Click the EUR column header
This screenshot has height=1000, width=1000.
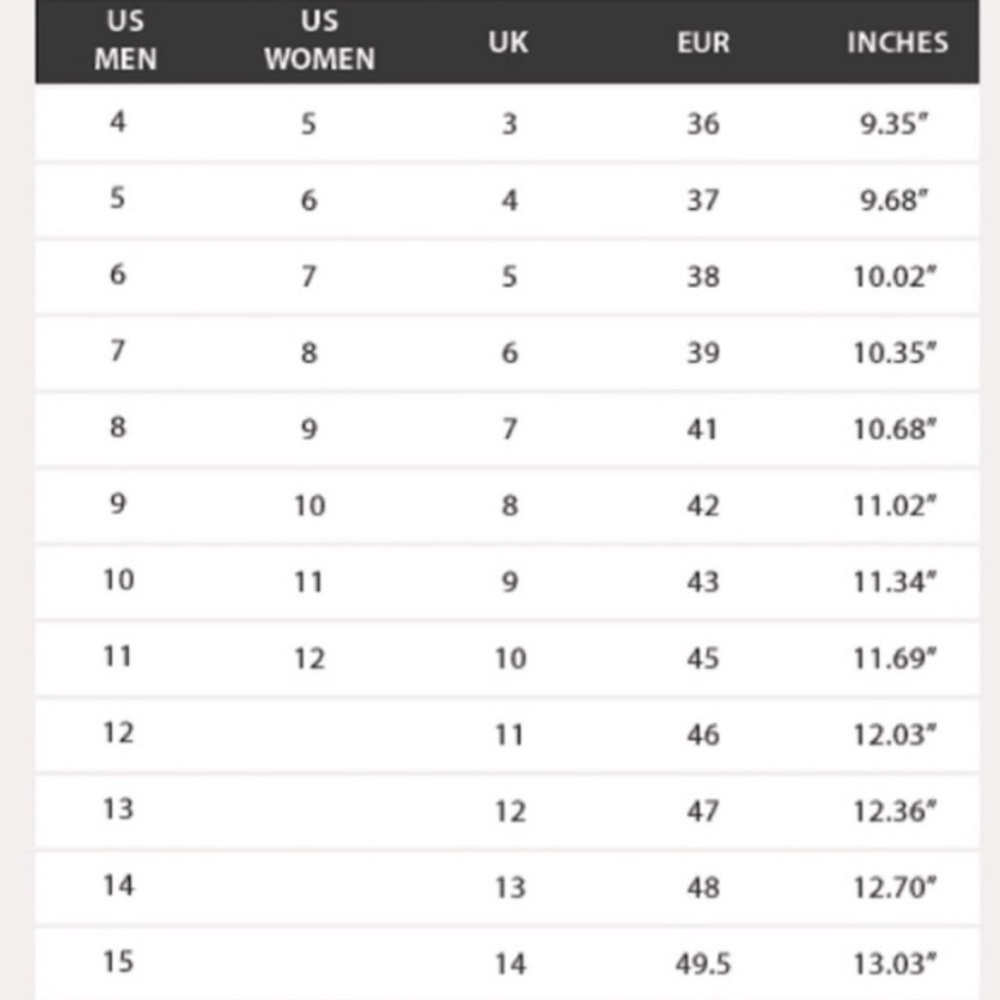tap(703, 43)
